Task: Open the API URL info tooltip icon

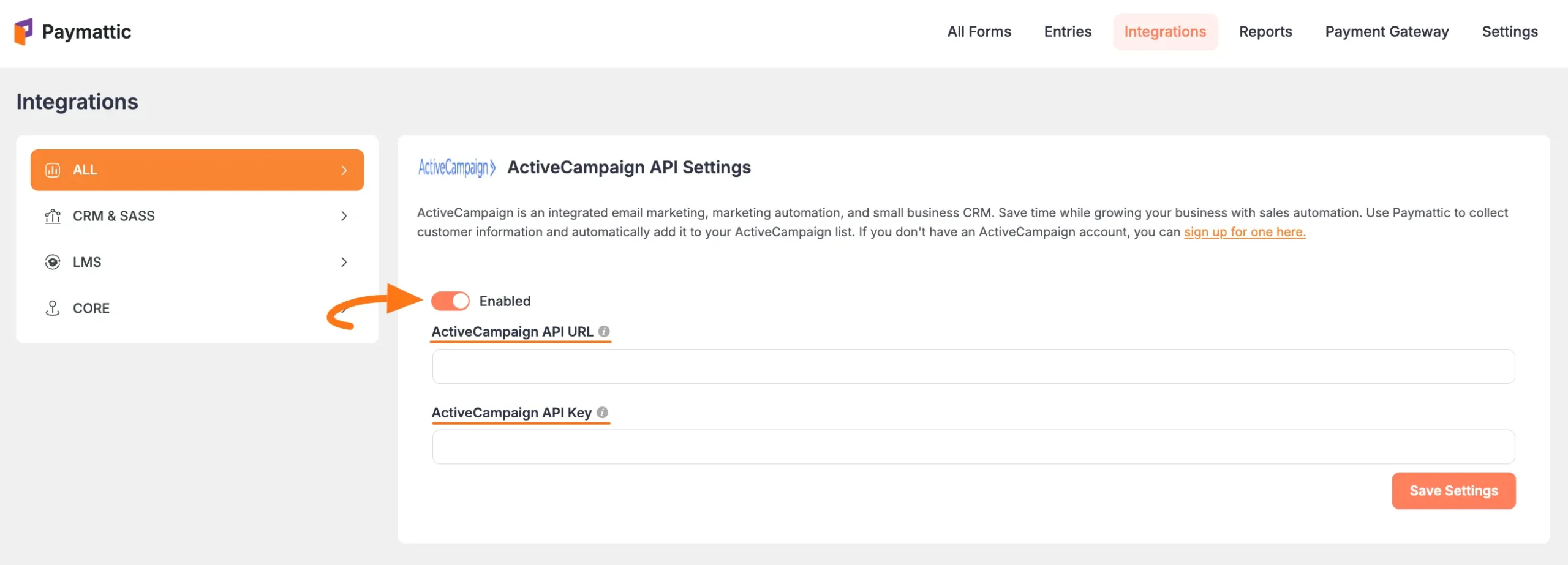Action: (605, 331)
